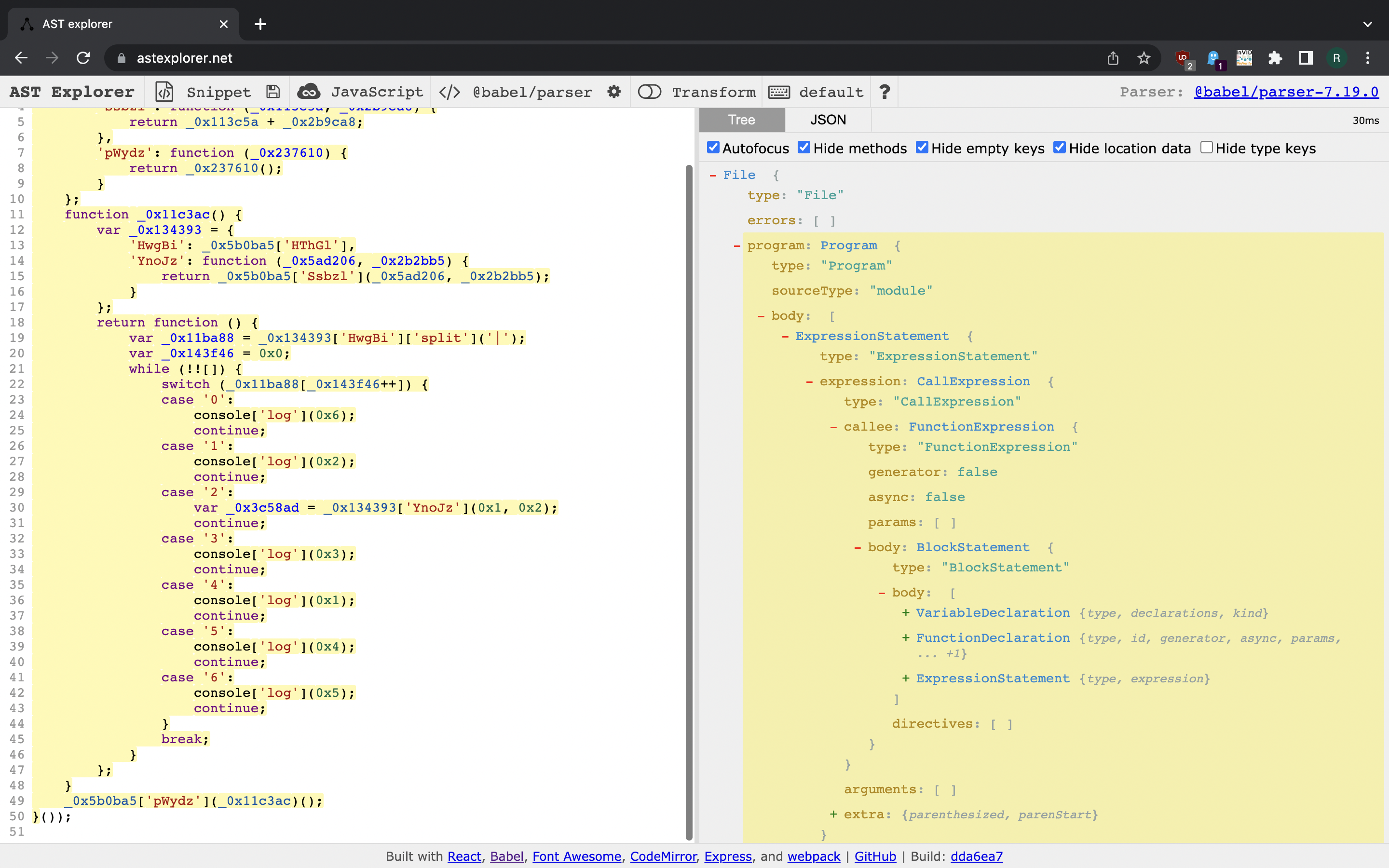The height and width of the screenshot is (868, 1389).
Task: Open the CodeMirror footer link
Action: [x=663, y=856]
